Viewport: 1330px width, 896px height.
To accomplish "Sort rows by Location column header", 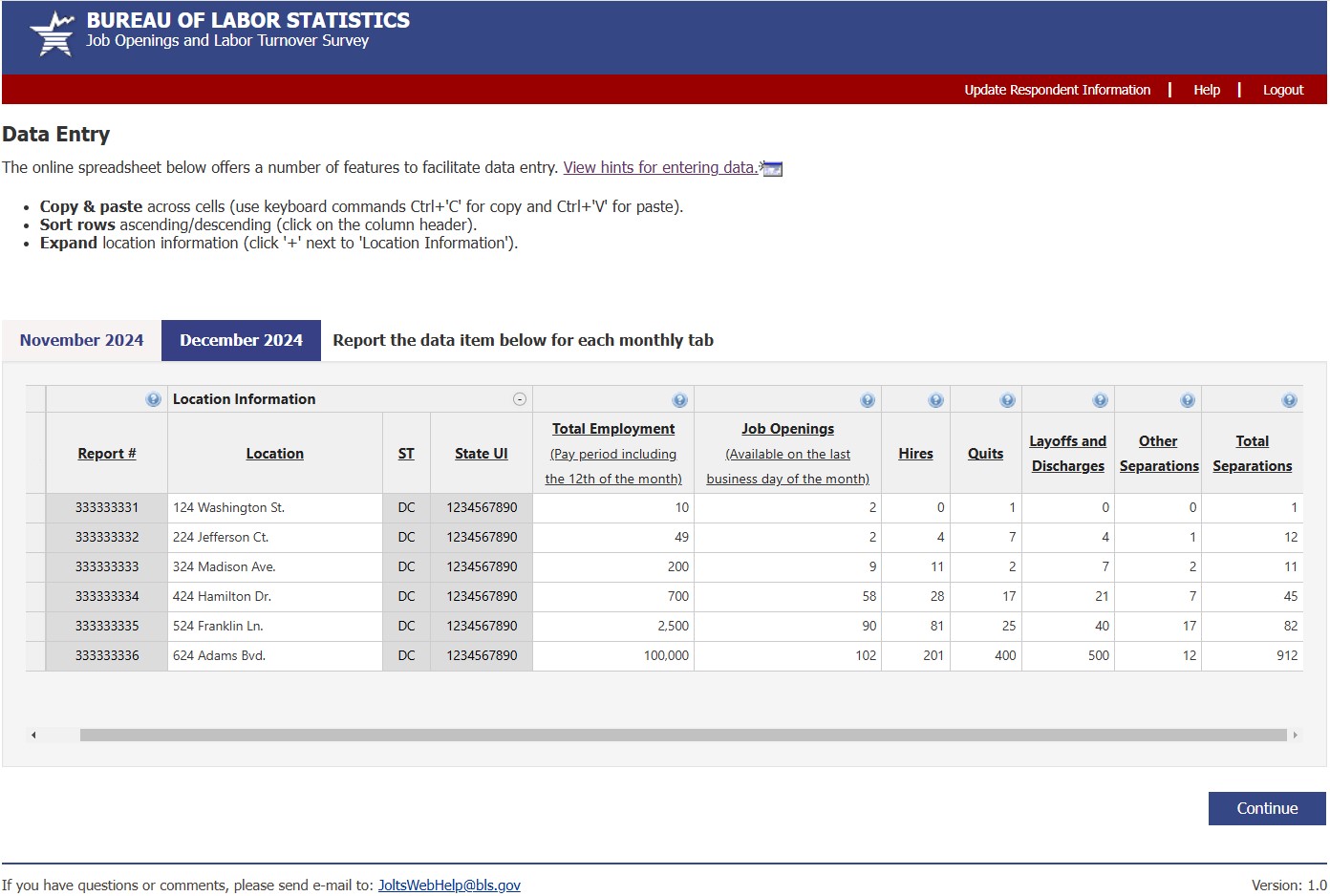I will click(x=275, y=454).
